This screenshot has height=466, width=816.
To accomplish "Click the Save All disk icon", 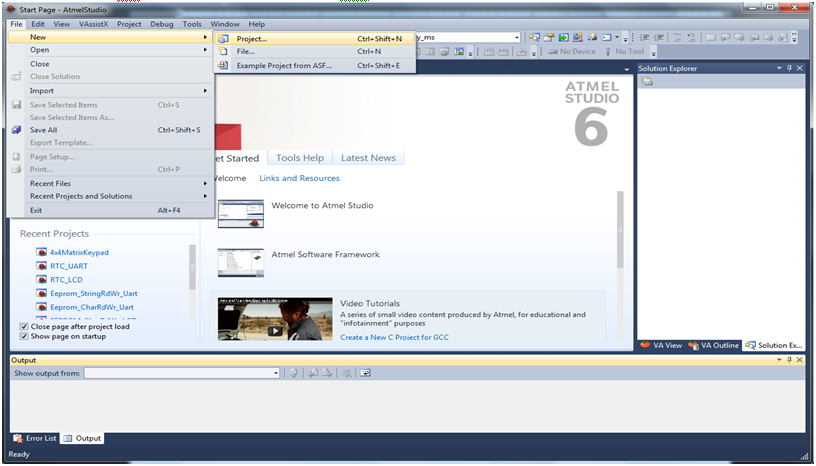I will click(x=17, y=130).
